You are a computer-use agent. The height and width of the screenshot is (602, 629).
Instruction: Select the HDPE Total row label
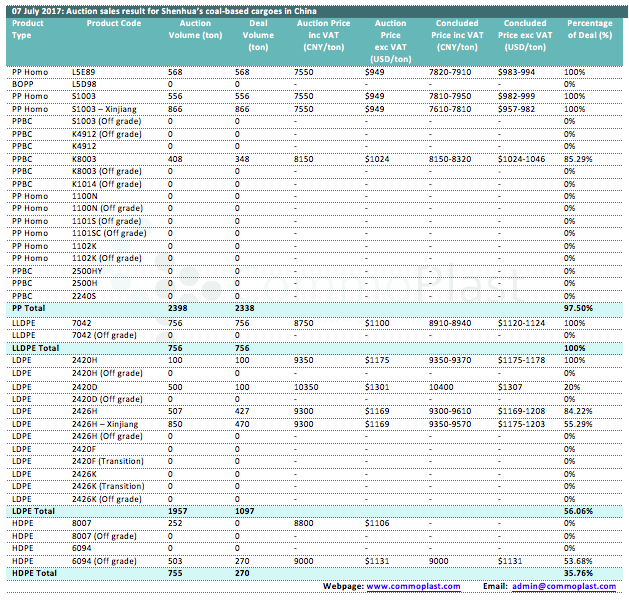click(33, 573)
